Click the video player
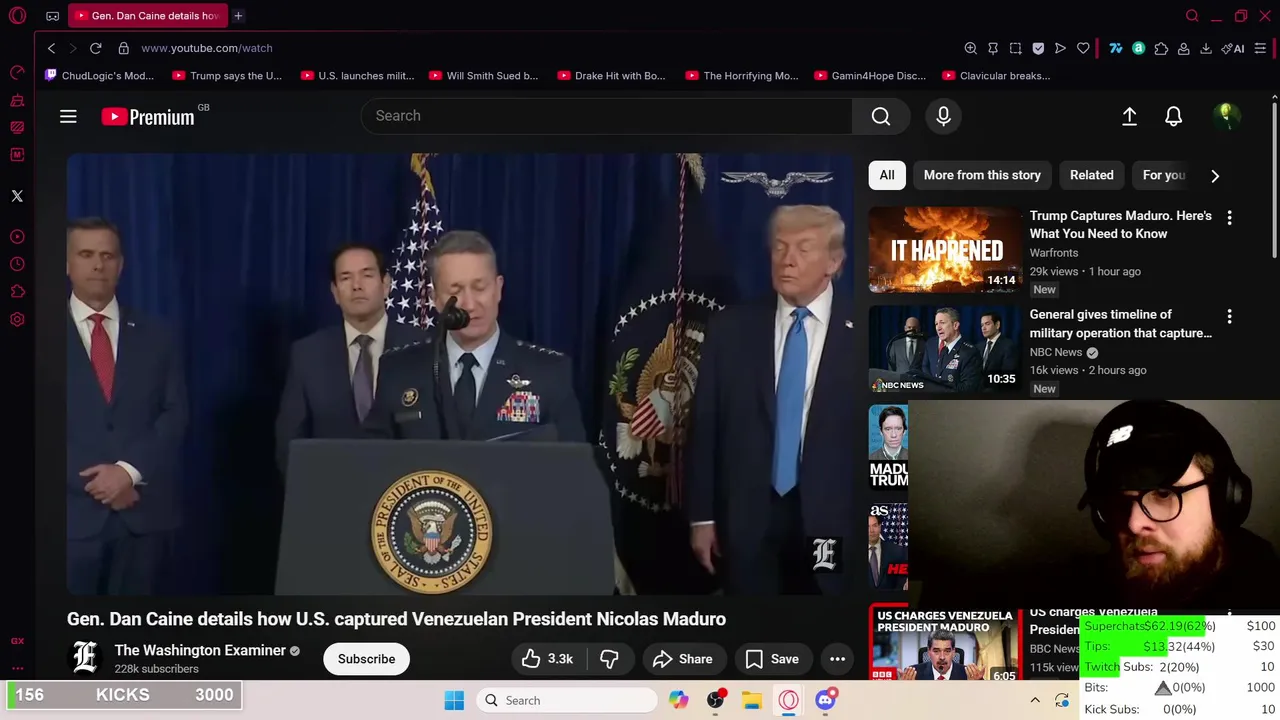The height and width of the screenshot is (720, 1280). (460, 375)
